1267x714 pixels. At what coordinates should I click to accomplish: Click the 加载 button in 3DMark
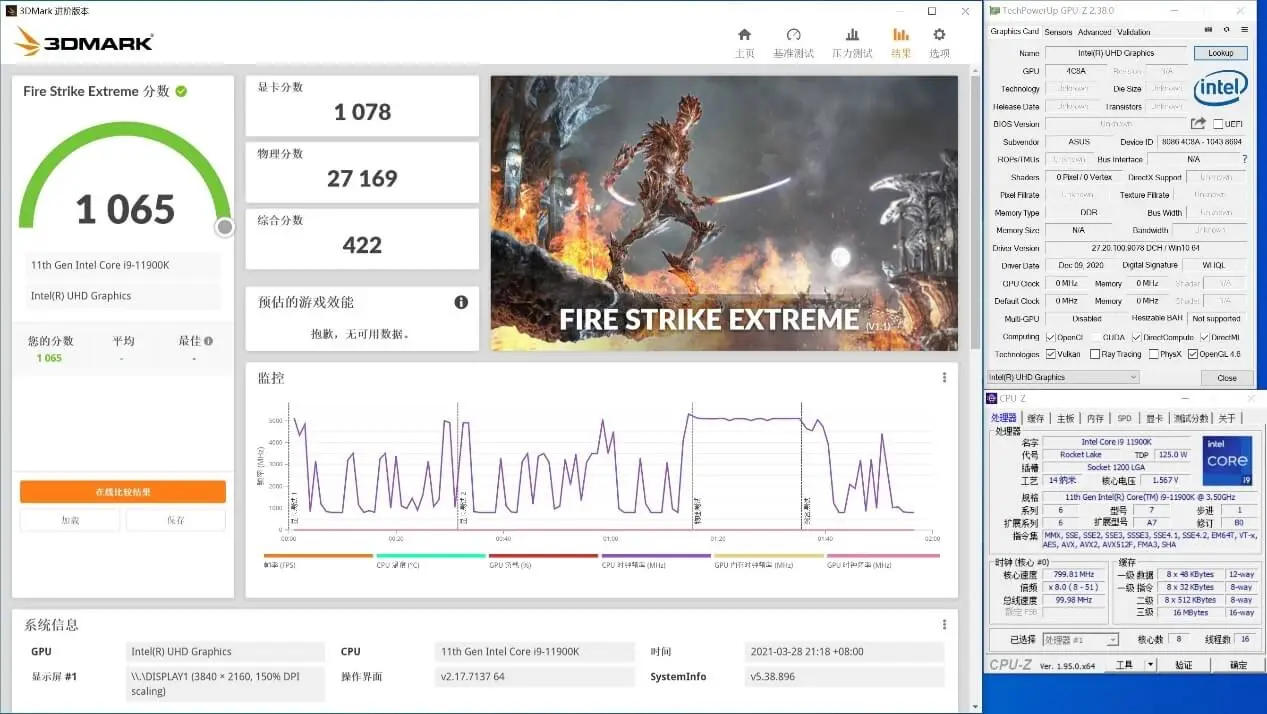point(70,520)
